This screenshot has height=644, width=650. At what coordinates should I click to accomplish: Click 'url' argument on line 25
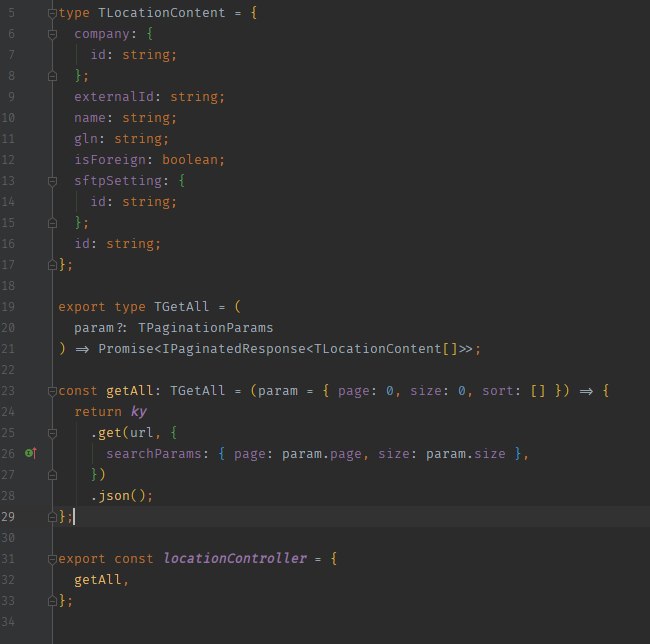[x=142, y=433]
